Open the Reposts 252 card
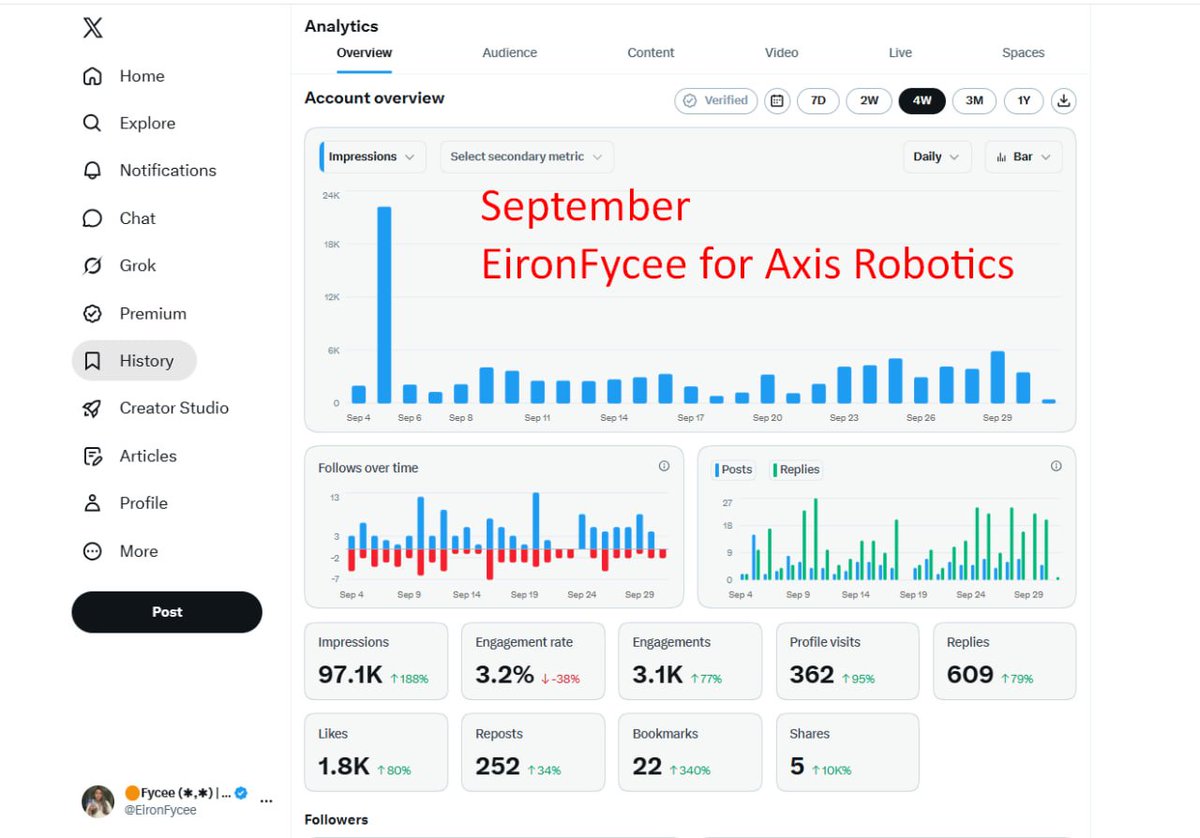Screen dimensions: 1200x838 click(533, 752)
